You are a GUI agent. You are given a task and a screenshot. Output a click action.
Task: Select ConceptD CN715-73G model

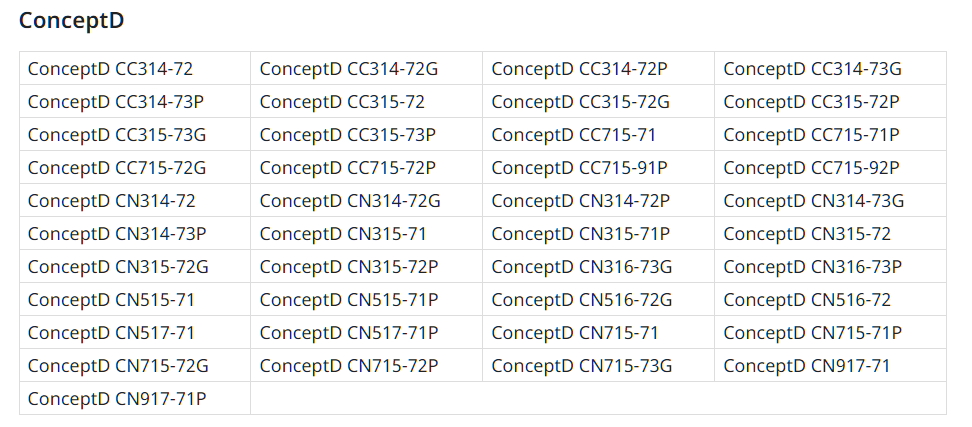598,365
